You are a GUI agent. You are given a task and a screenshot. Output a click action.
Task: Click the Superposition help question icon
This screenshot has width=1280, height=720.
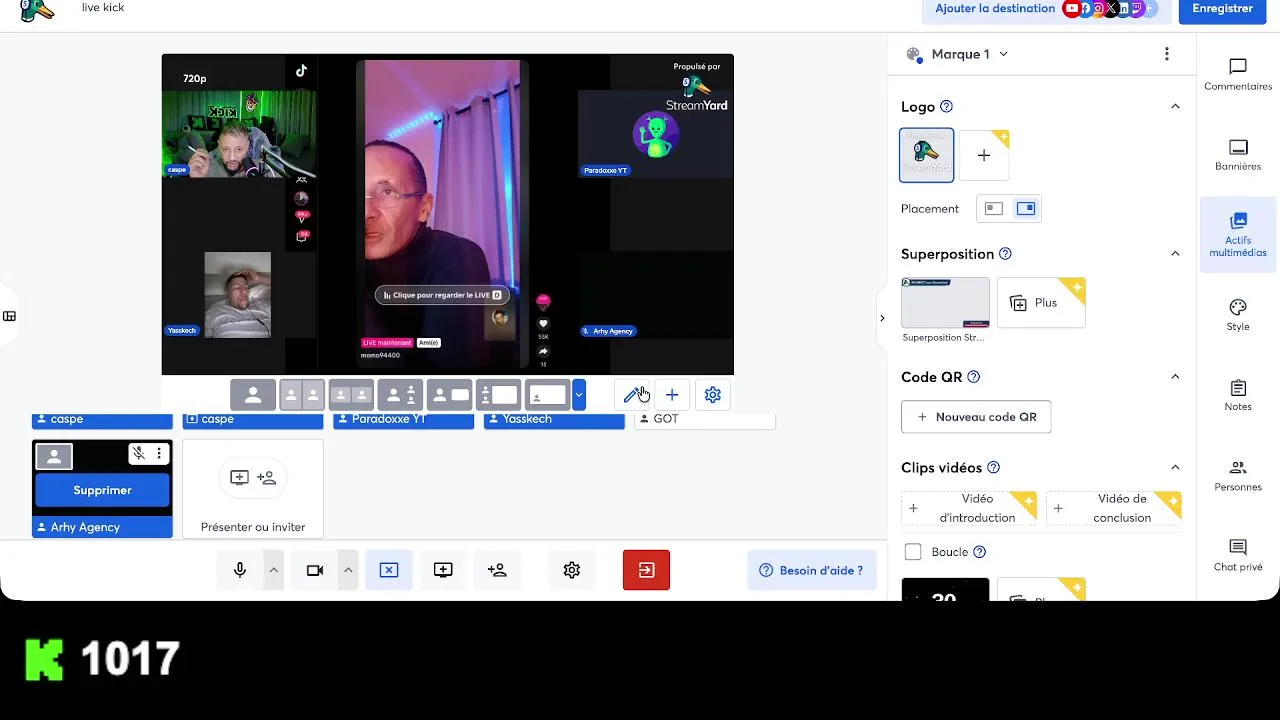(1006, 254)
